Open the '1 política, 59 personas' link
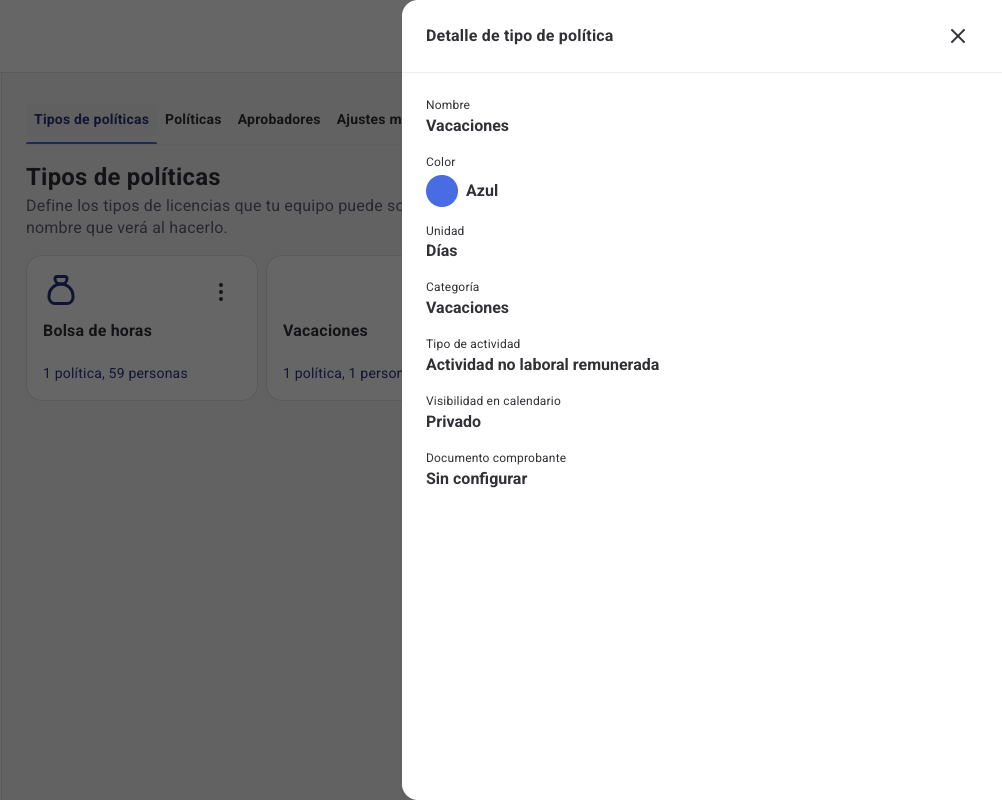 click(115, 373)
